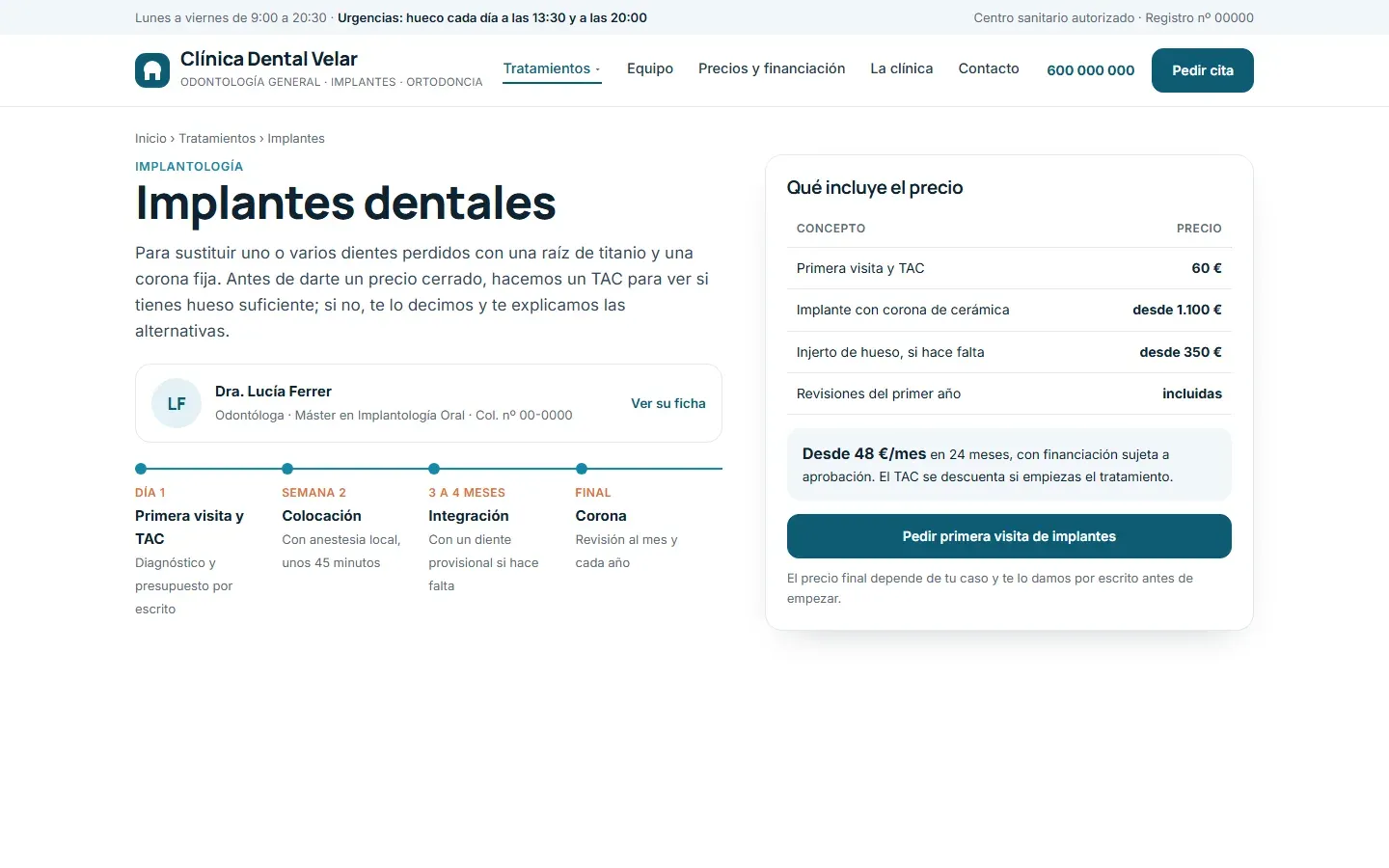
Task: Click the Clínica Dental Velar tooth logo icon
Action: click(152, 70)
